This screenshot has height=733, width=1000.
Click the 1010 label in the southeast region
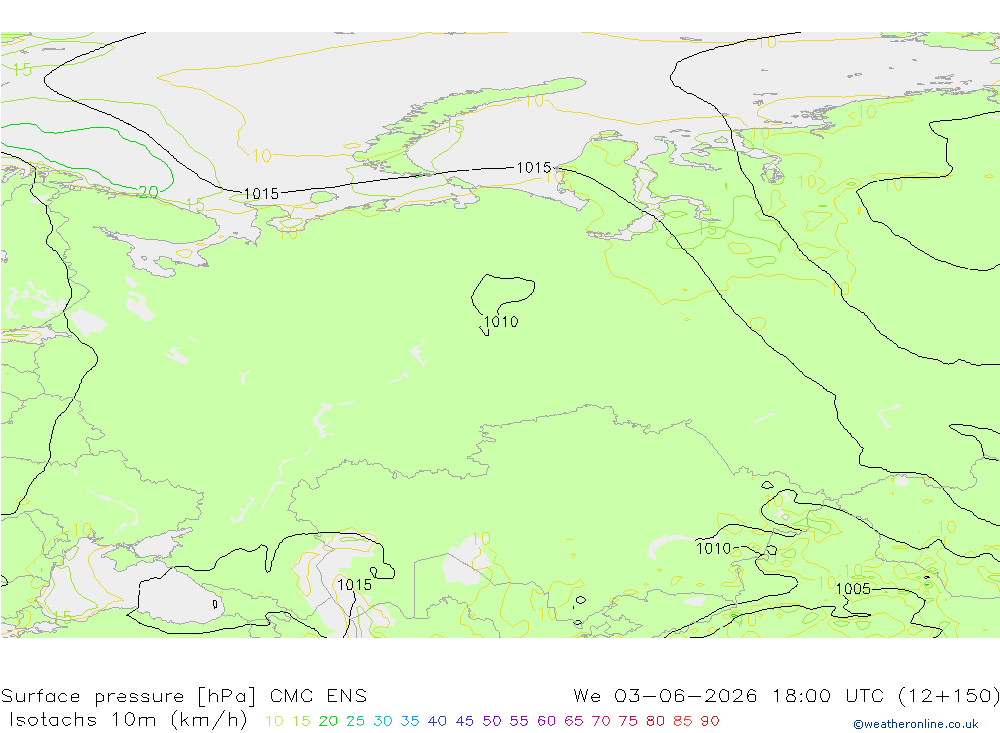pyautogui.click(x=714, y=549)
